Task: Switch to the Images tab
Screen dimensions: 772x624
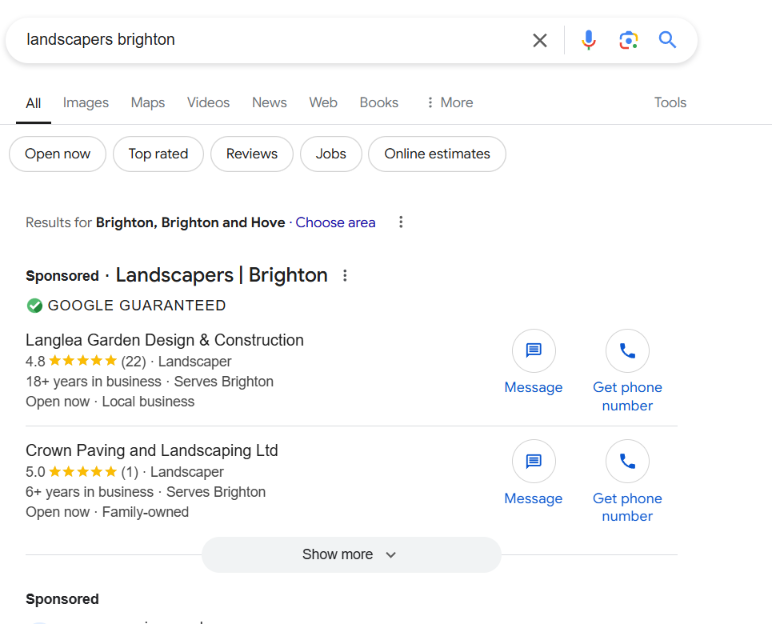Action: 86,102
